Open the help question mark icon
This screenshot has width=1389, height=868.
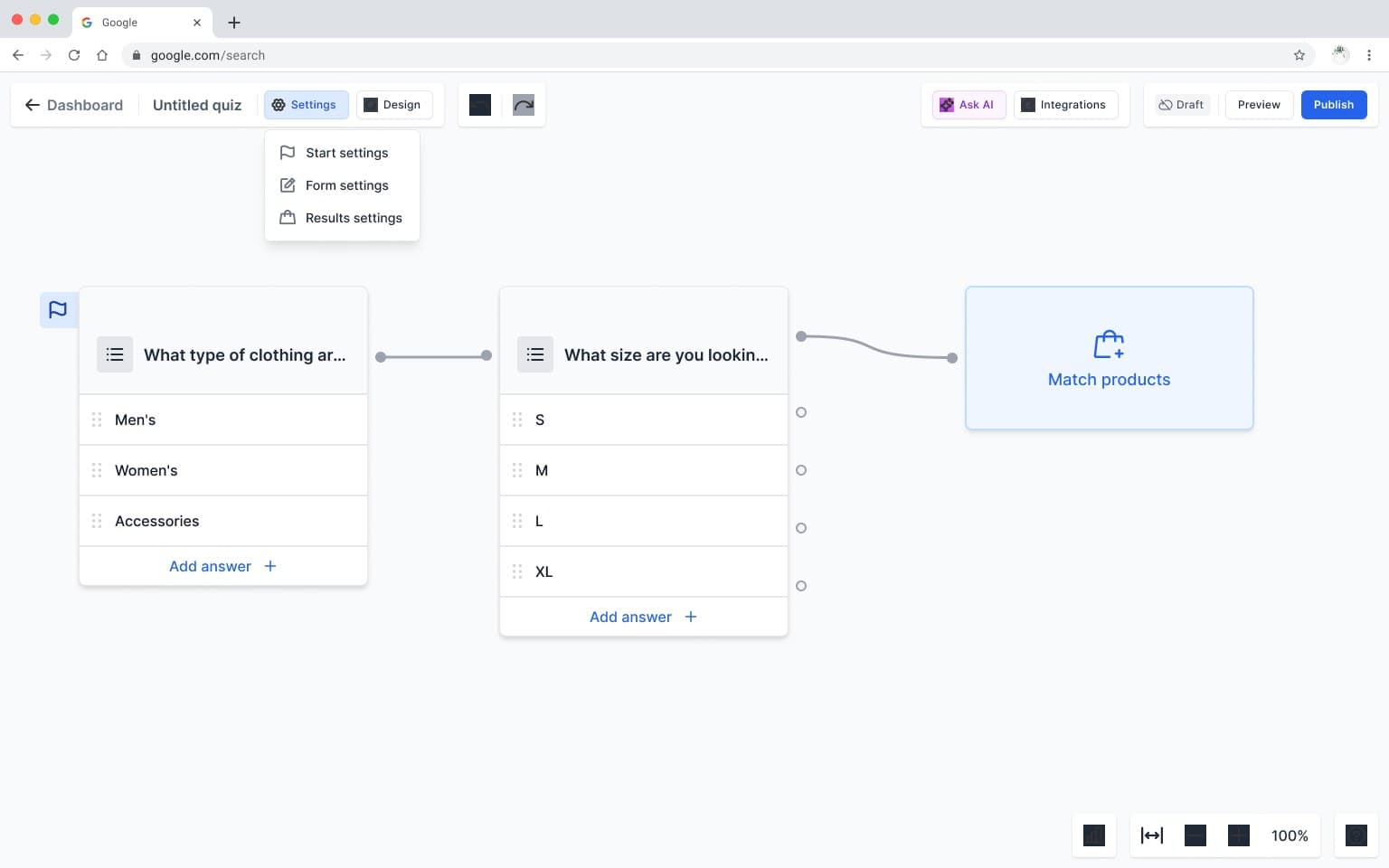pyautogui.click(x=1356, y=835)
